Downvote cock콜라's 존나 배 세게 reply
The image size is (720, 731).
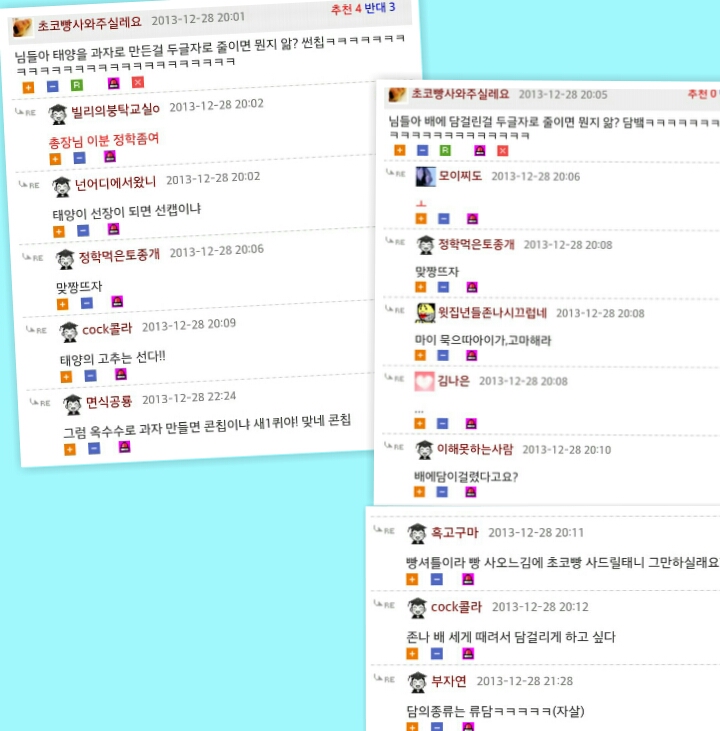[436, 653]
